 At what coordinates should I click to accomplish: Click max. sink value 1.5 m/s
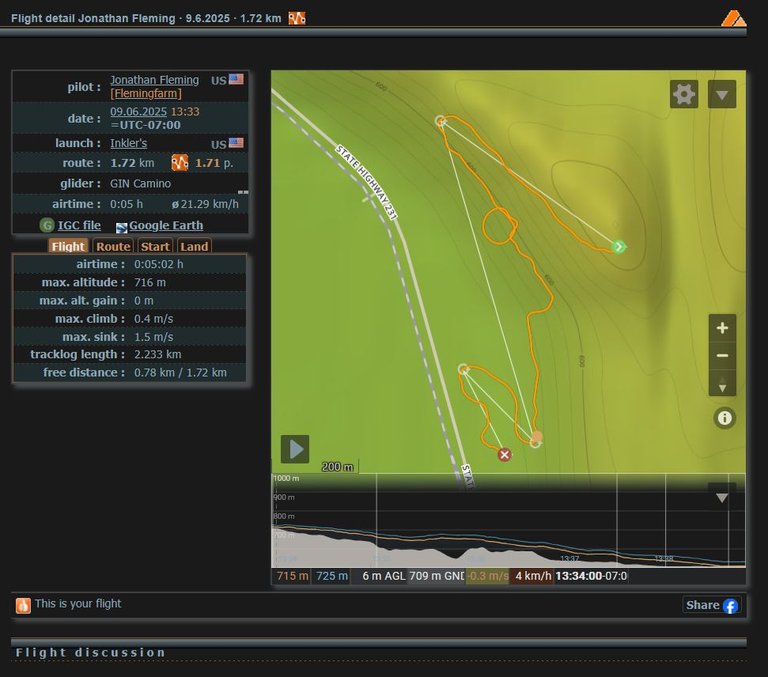tap(154, 337)
